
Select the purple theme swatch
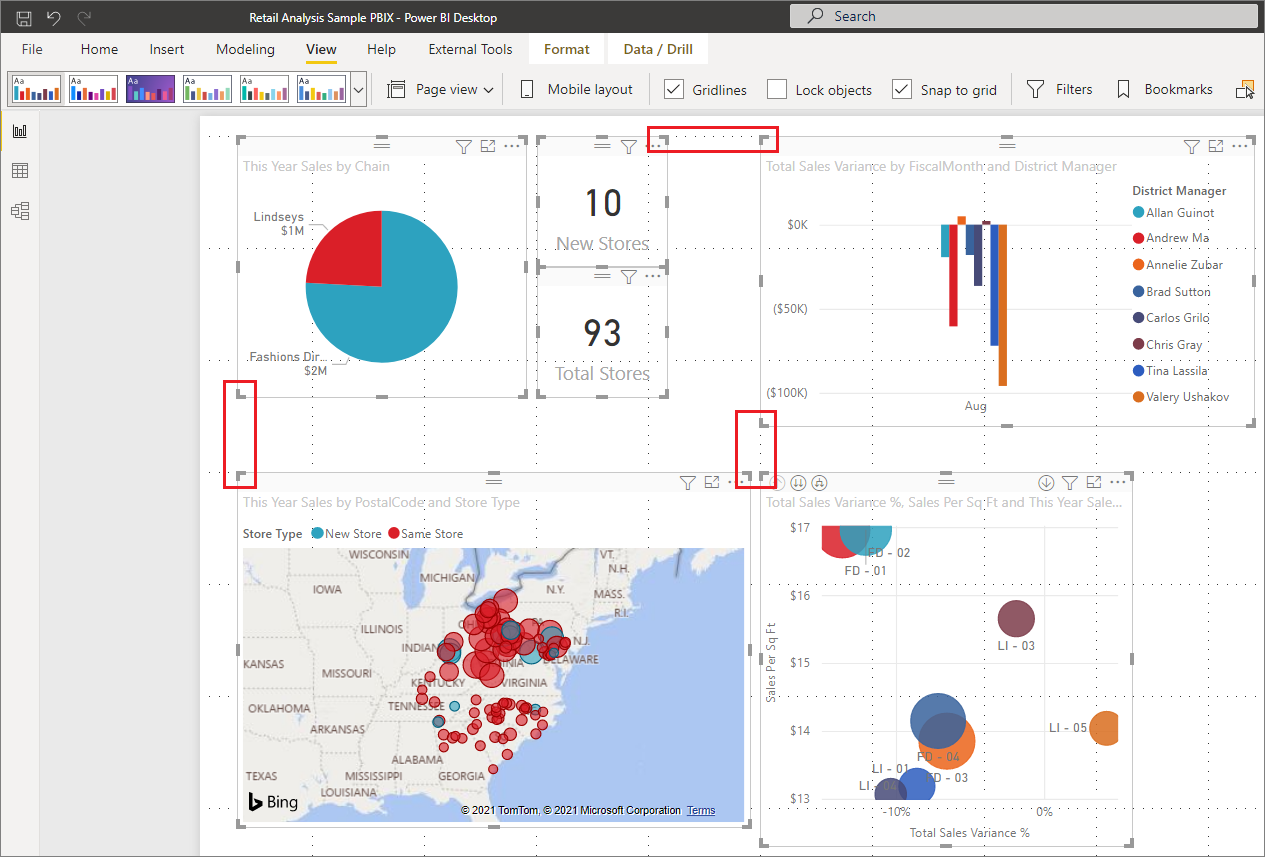click(x=151, y=89)
